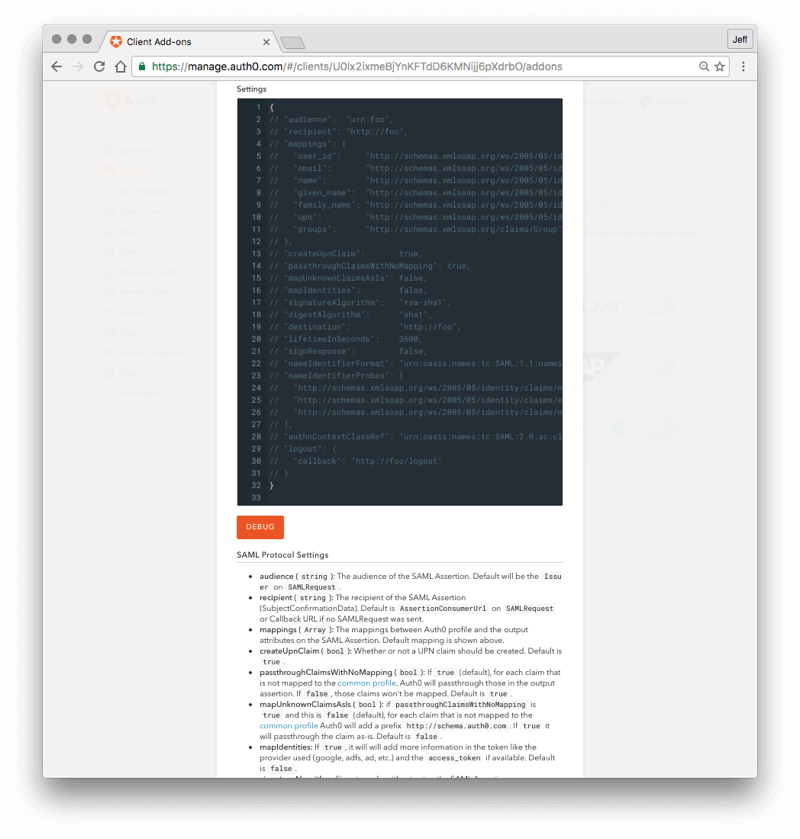Click the Settings label above editor
The height and width of the screenshot is (839, 800).
252,89
